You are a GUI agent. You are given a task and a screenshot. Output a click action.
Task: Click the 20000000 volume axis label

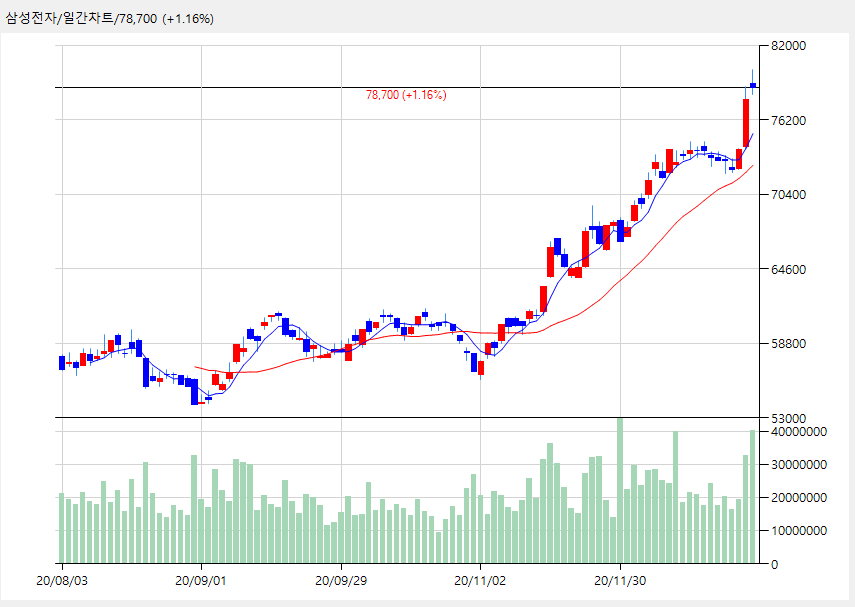[x=799, y=497]
